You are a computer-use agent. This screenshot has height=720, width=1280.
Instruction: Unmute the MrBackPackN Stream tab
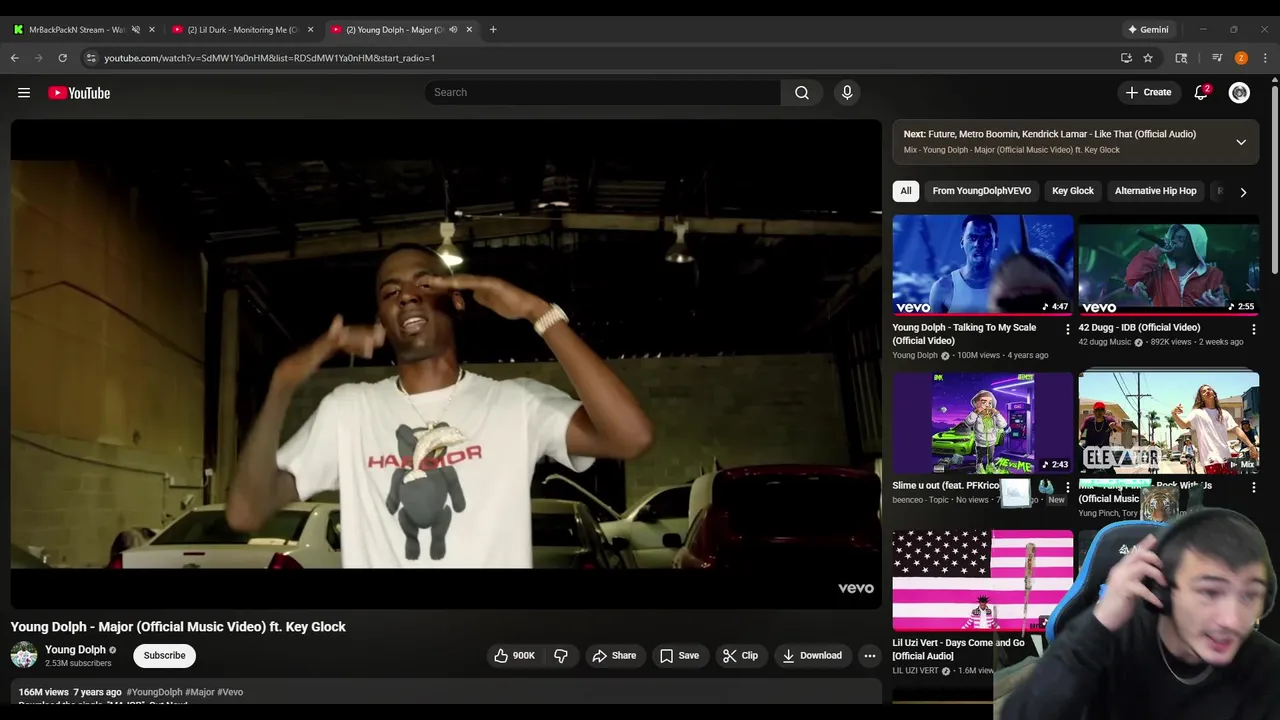136,29
